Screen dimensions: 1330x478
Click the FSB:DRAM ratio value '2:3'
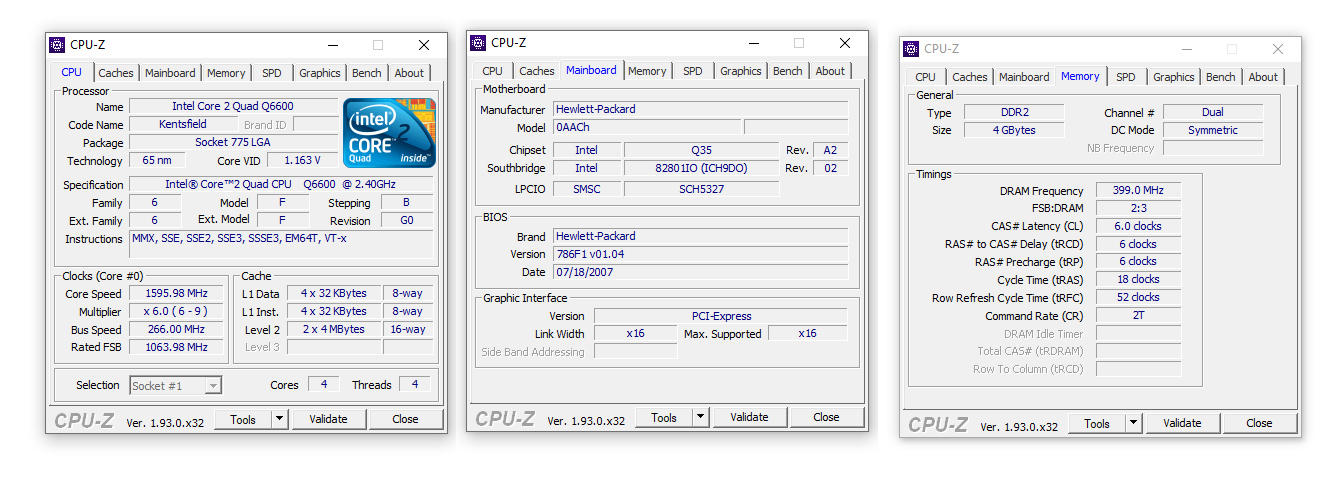point(1138,208)
